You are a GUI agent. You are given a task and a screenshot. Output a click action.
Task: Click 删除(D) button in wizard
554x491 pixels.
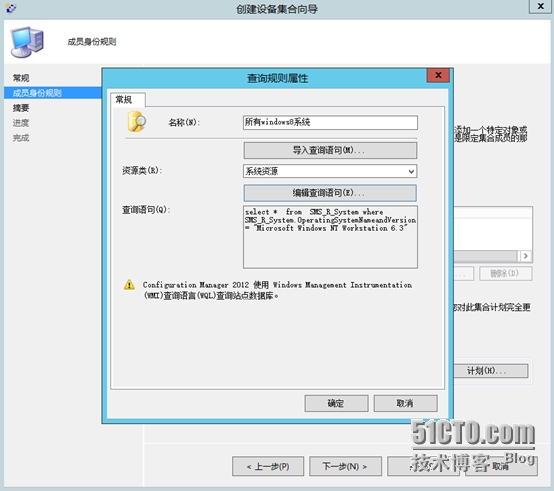pyautogui.click(x=506, y=273)
